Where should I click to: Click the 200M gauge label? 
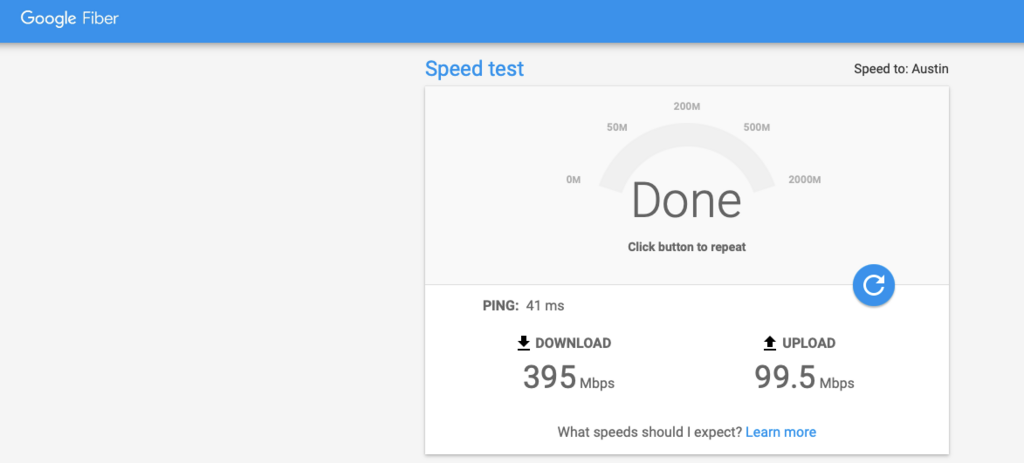pos(686,106)
